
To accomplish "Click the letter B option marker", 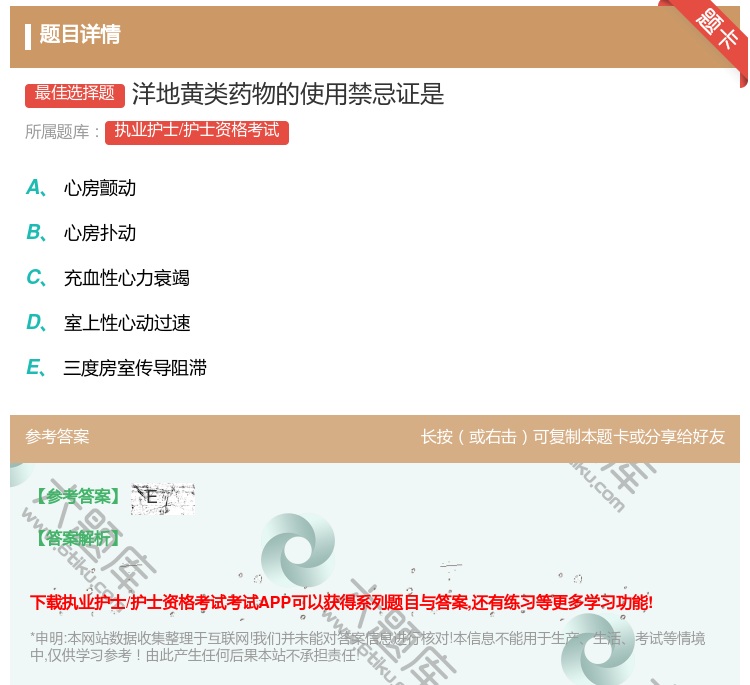I will [36, 233].
